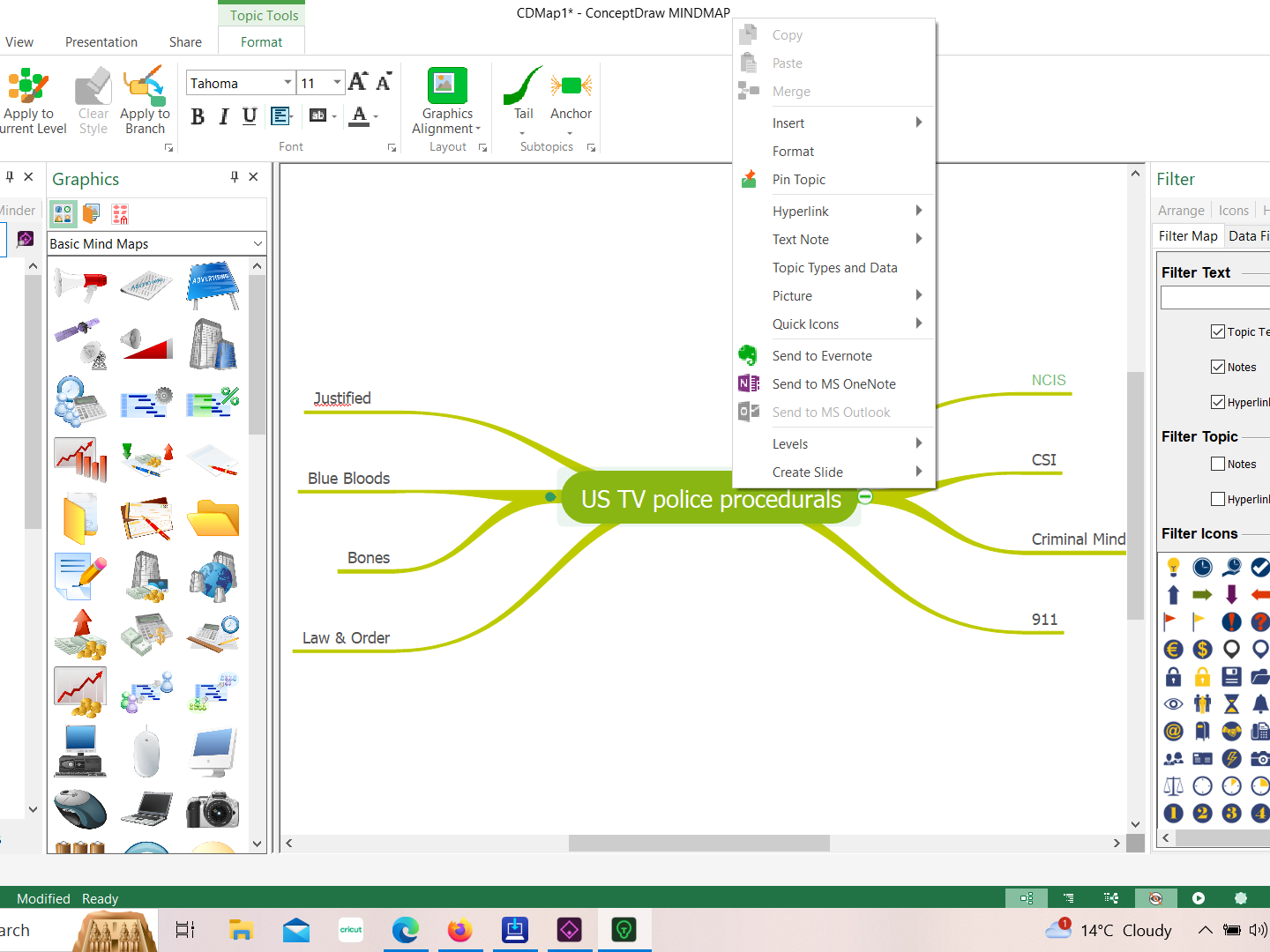Open the Graphics Alignment tool
1270x952 pixels.
point(445,101)
